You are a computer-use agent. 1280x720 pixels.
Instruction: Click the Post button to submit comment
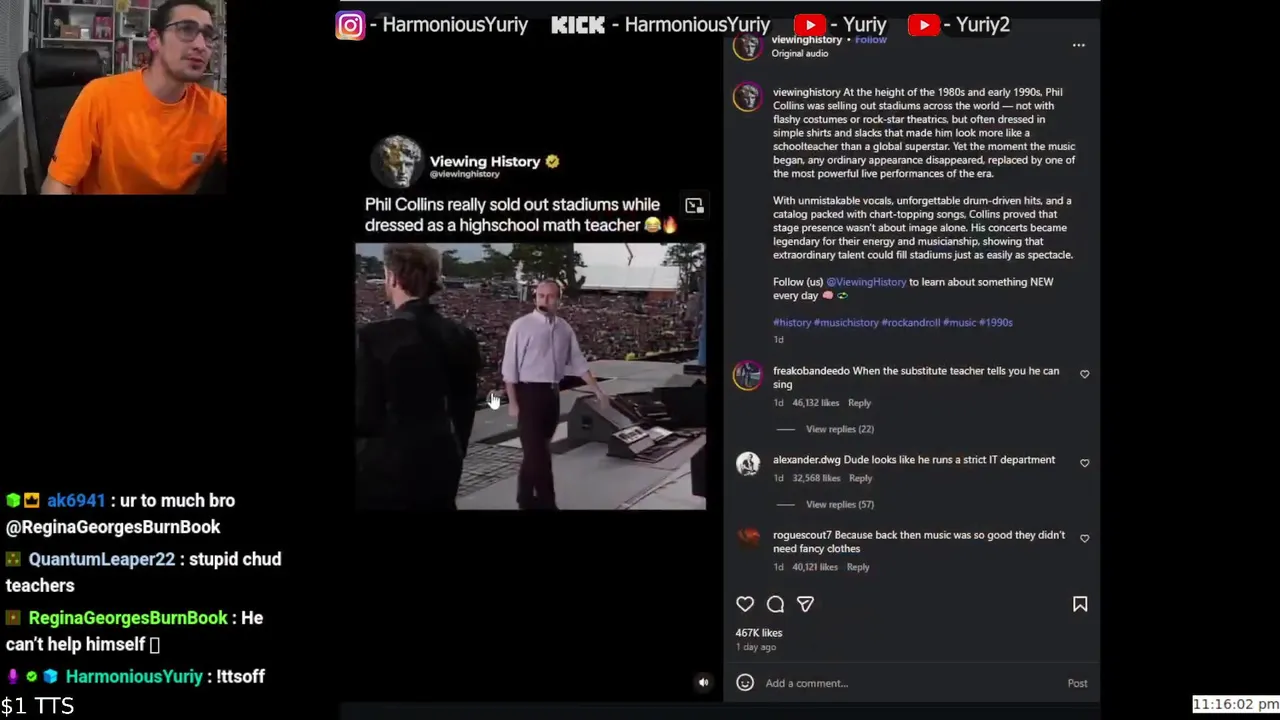pos(1077,683)
